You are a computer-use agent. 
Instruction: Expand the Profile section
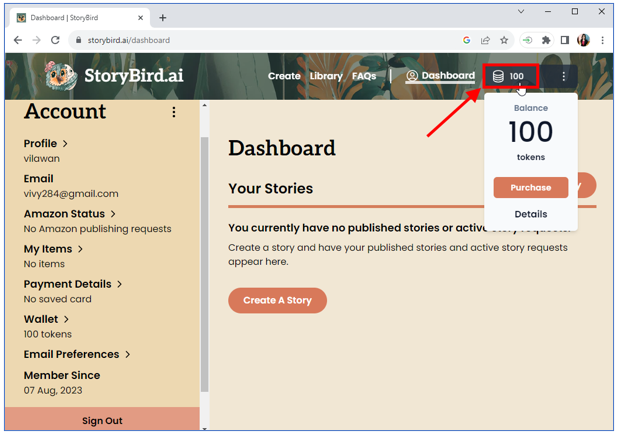coord(45,143)
